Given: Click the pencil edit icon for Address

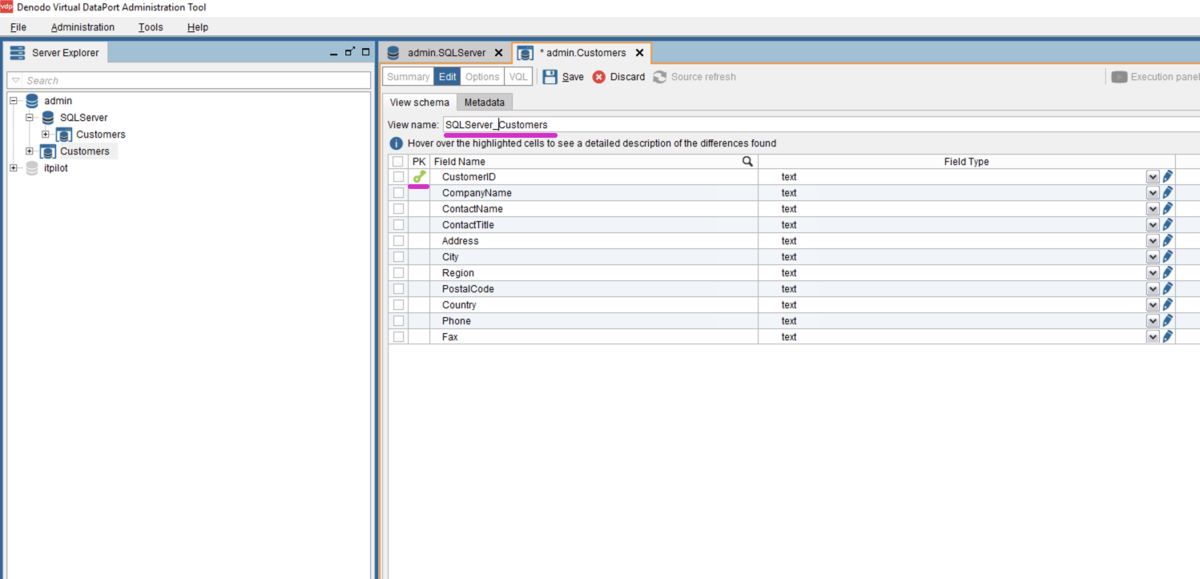Looking at the screenshot, I should click(1167, 241).
